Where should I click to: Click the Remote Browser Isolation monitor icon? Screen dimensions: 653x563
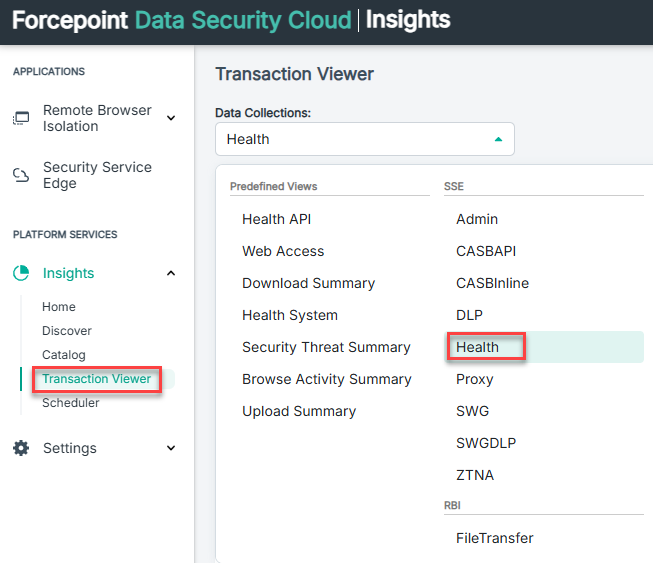pos(21,118)
